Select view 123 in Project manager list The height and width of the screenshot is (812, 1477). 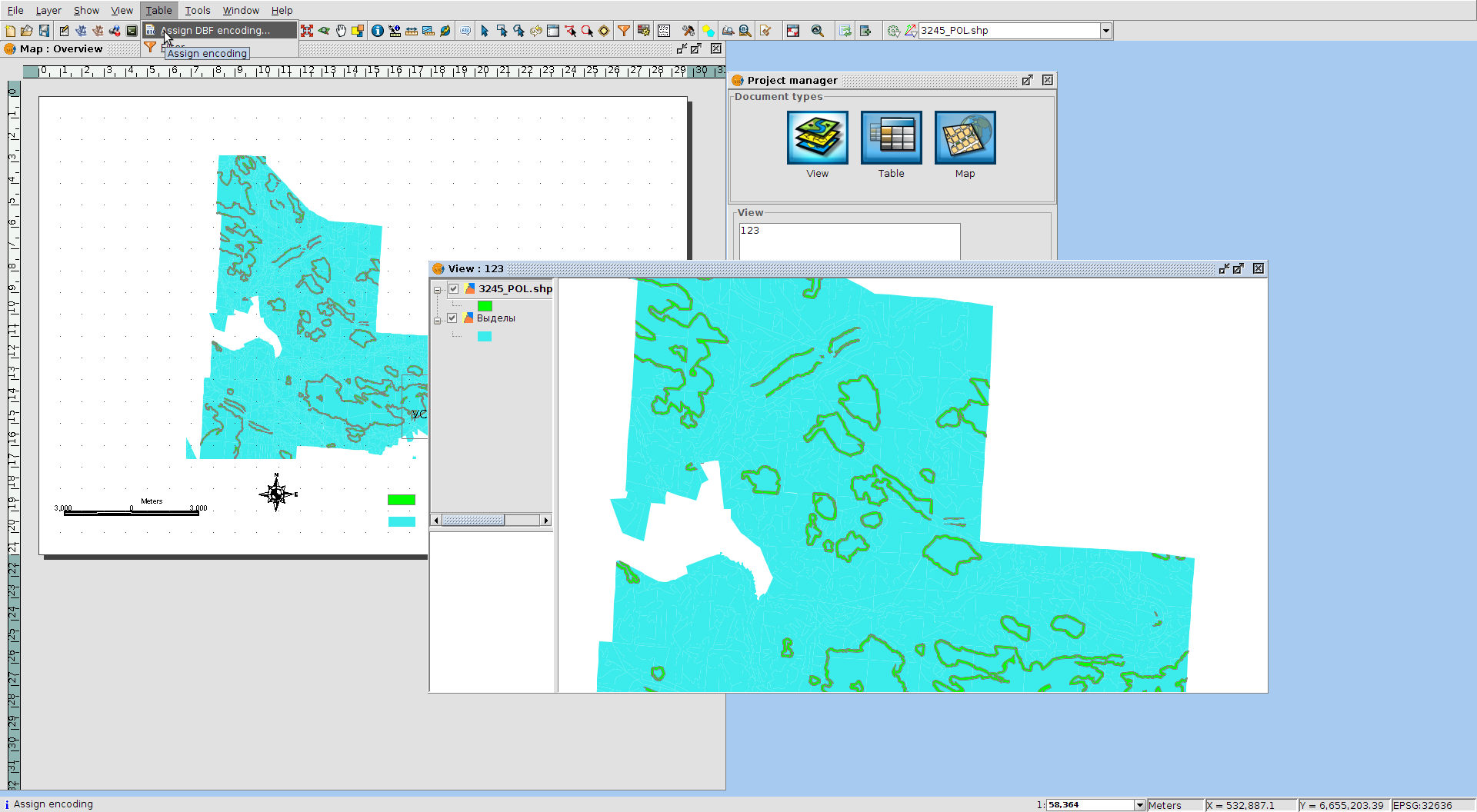tap(750, 231)
